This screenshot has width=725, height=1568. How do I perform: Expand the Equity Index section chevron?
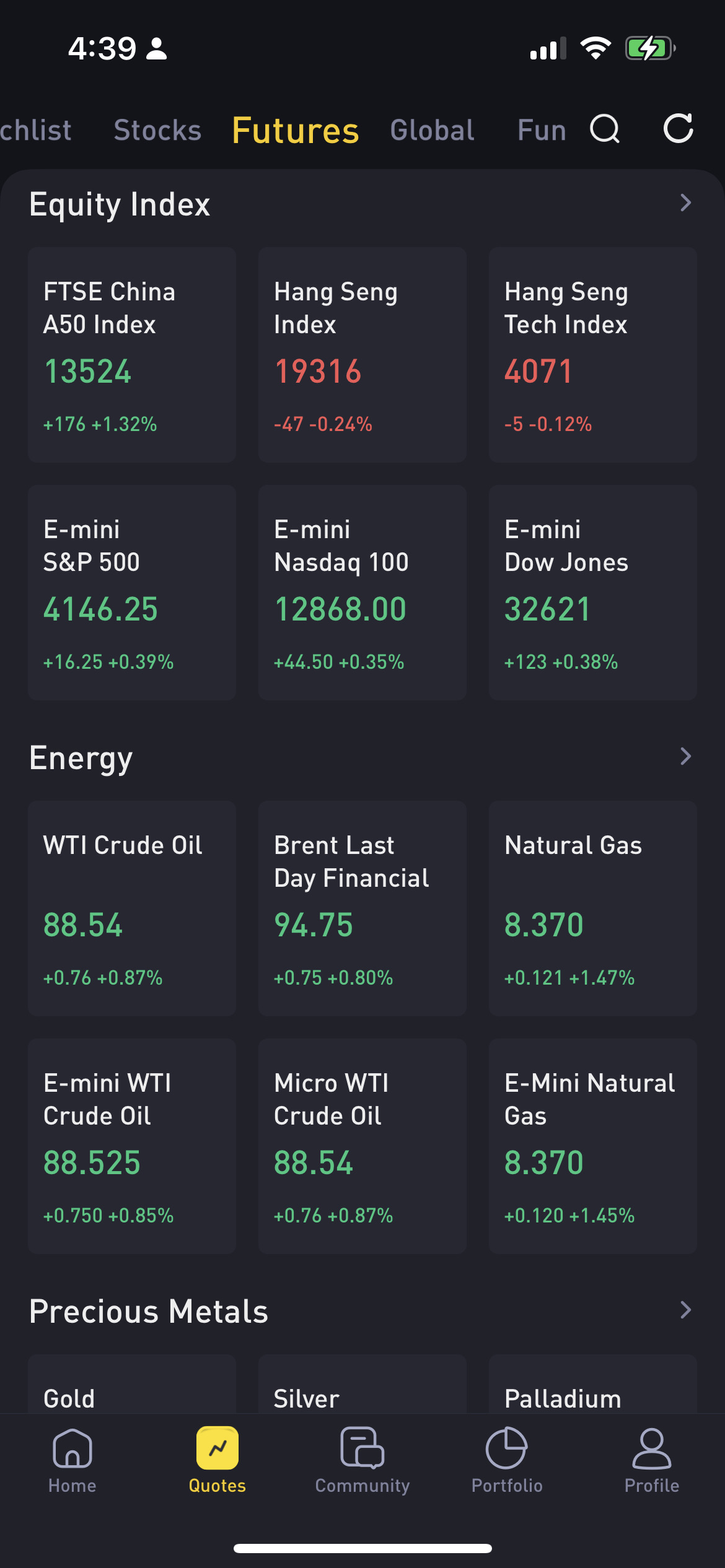pos(685,203)
